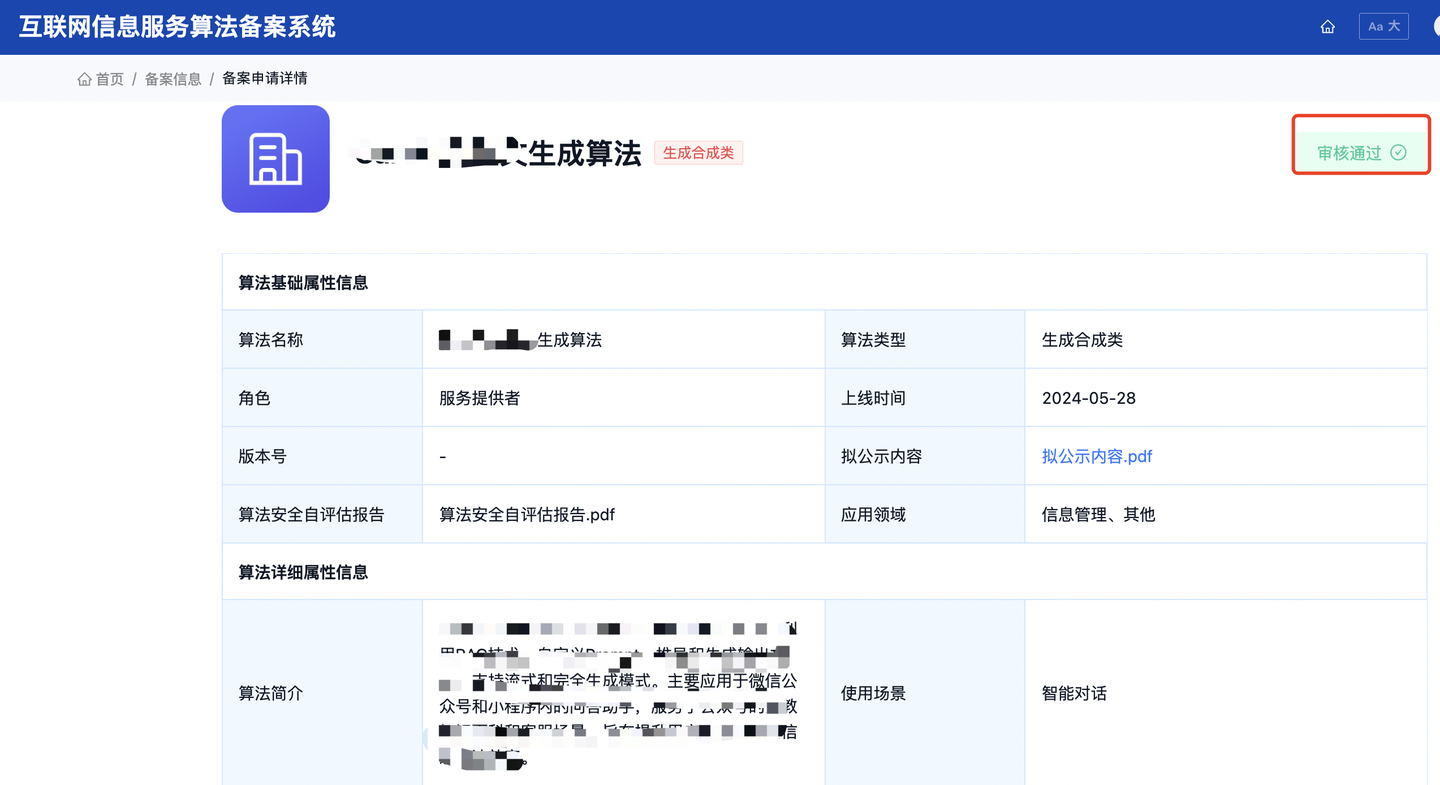The height and width of the screenshot is (785, 1440).
Task: Navigate to 首页 via the breadcrumb
Action: point(110,78)
